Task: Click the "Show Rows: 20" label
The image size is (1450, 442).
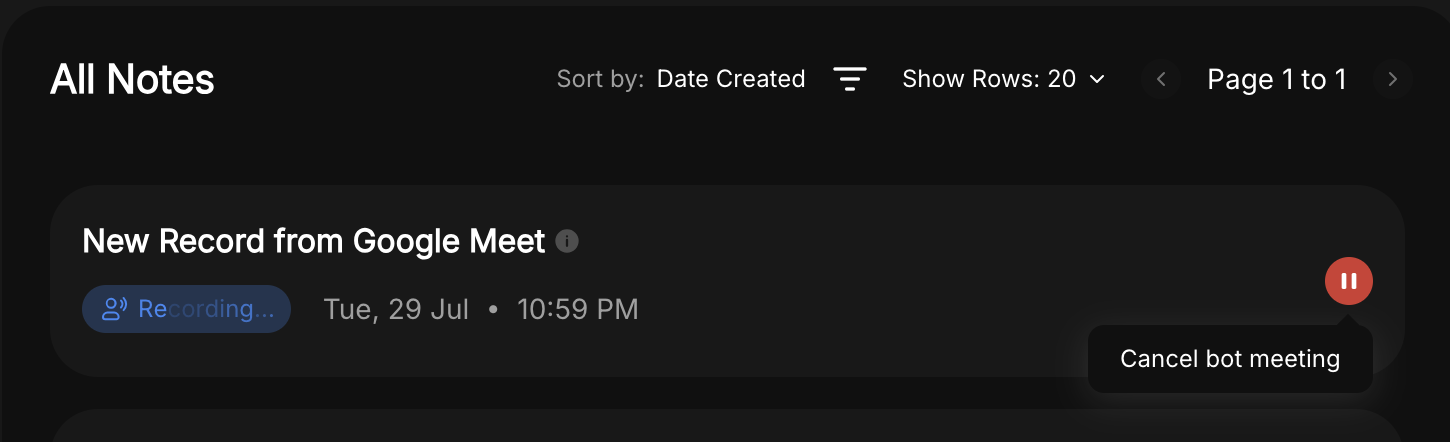Action: 988,79
